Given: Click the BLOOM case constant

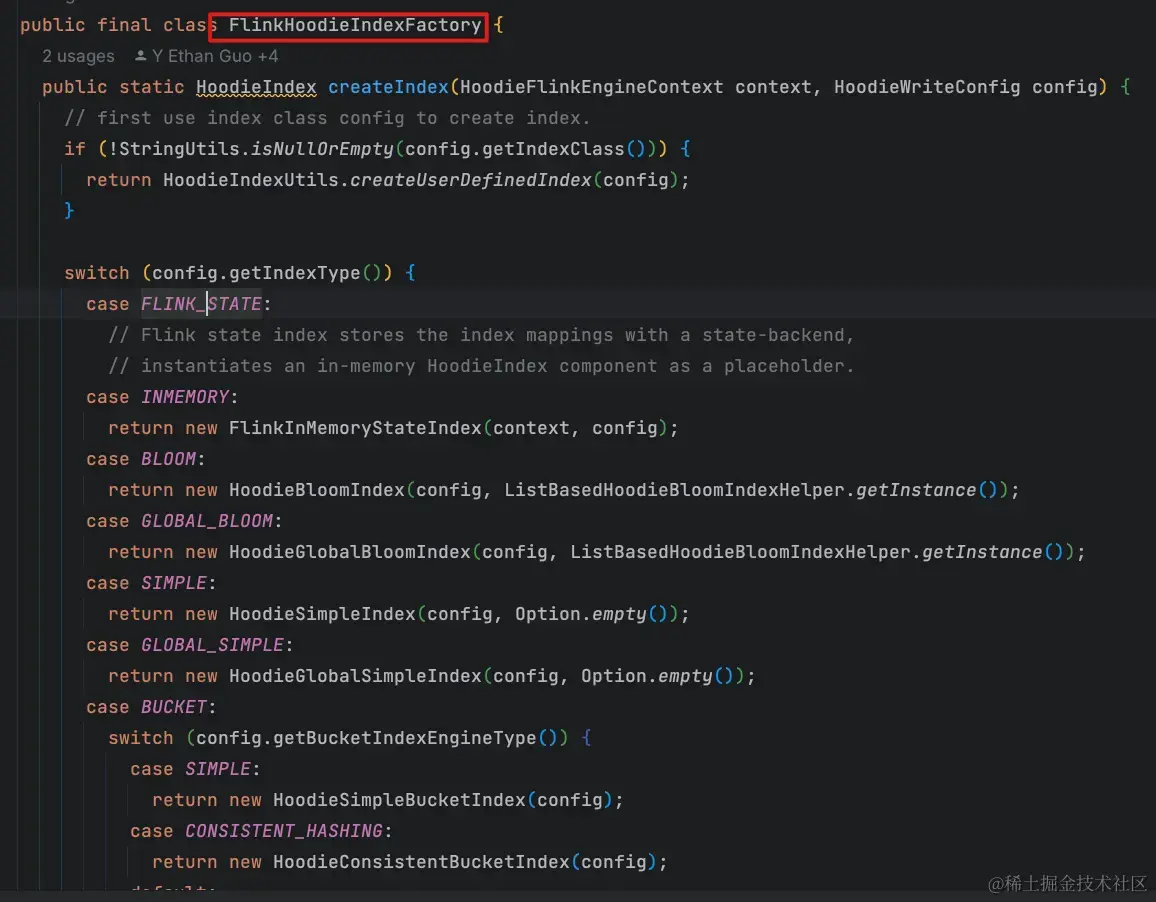Looking at the screenshot, I should [x=168, y=459].
